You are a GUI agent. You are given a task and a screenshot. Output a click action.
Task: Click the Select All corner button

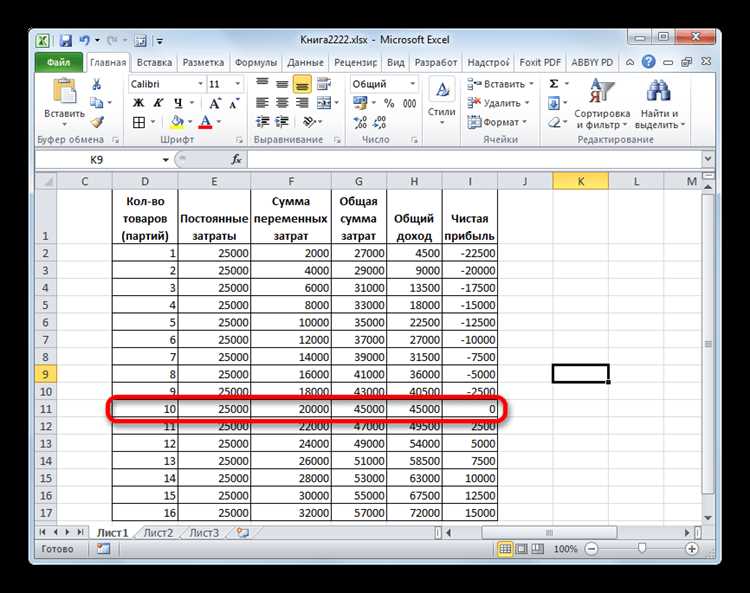pos(46,182)
